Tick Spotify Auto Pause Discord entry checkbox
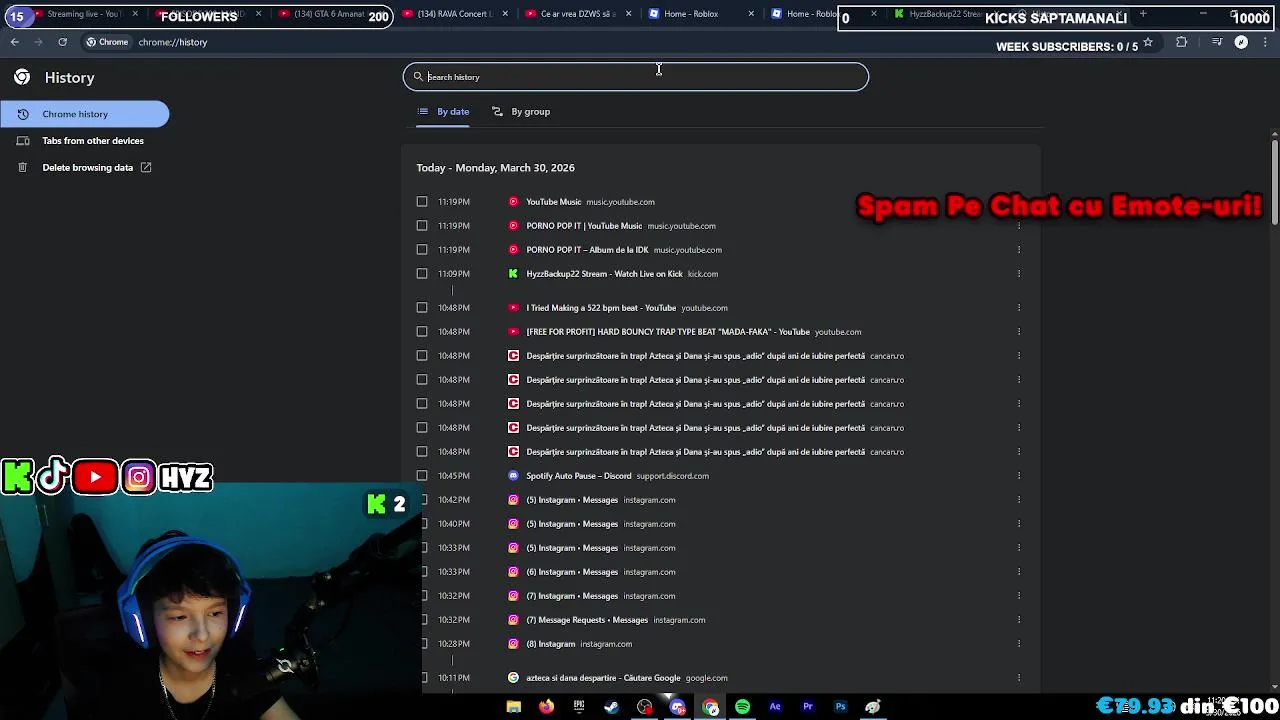The height and width of the screenshot is (720, 1280). click(x=422, y=476)
